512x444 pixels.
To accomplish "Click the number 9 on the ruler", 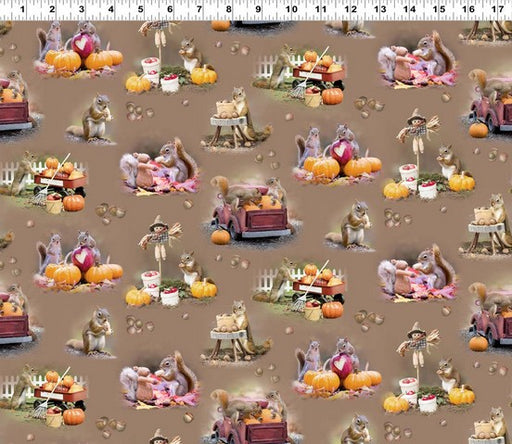I will 258,9.
